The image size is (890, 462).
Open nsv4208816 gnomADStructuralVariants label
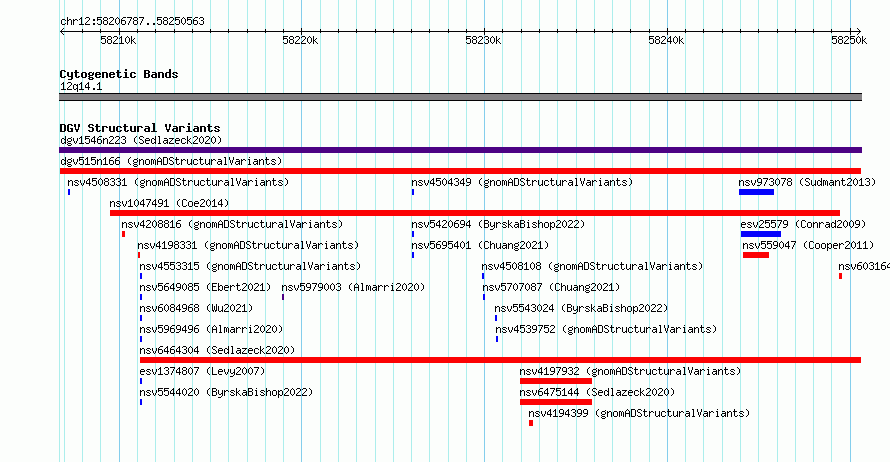[x=232, y=224]
